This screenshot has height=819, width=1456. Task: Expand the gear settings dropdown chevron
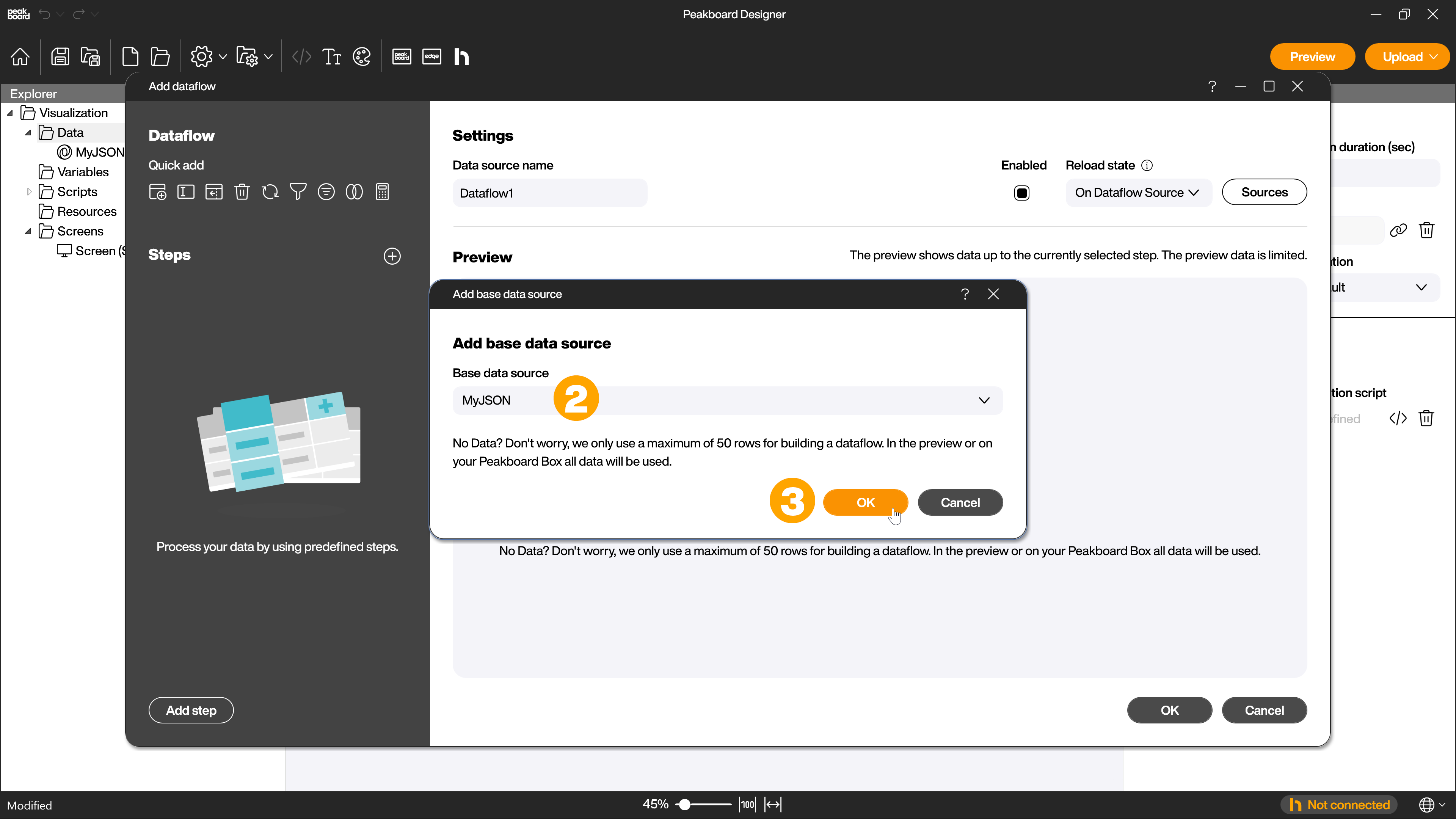[223, 56]
